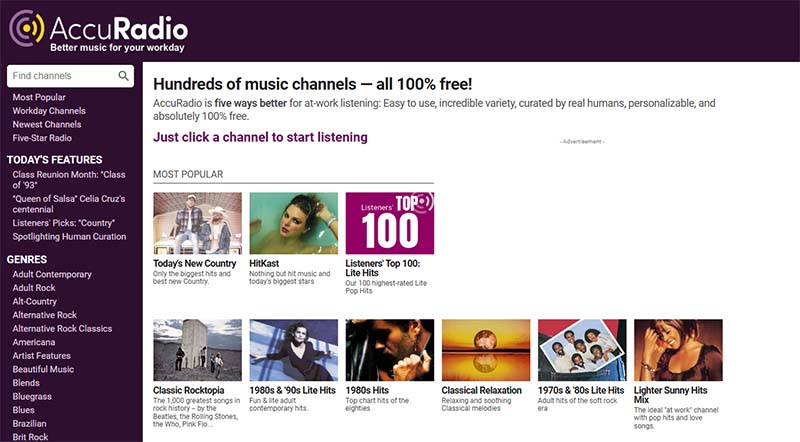Viewport: 800px width, 442px height.
Task: Click the AccuRadio logo icon
Action: 27,28
